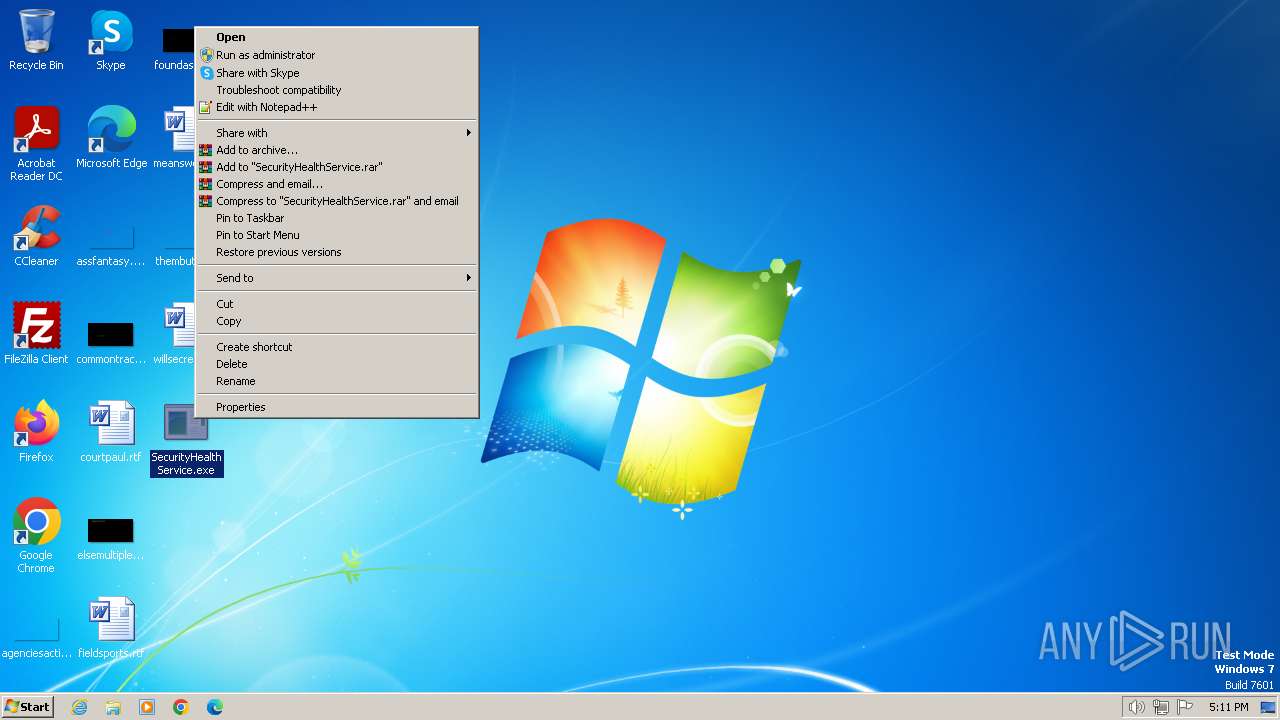Select the Firefox desktop shortcut
Screen dimensions: 1280x720
[36, 432]
